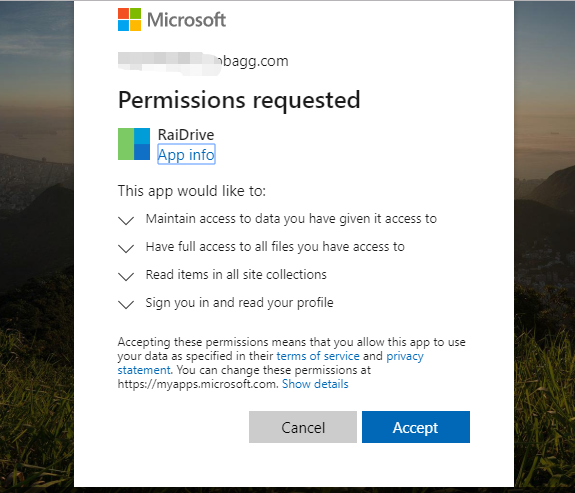Click the Accept button

click(x=416, y=427)
